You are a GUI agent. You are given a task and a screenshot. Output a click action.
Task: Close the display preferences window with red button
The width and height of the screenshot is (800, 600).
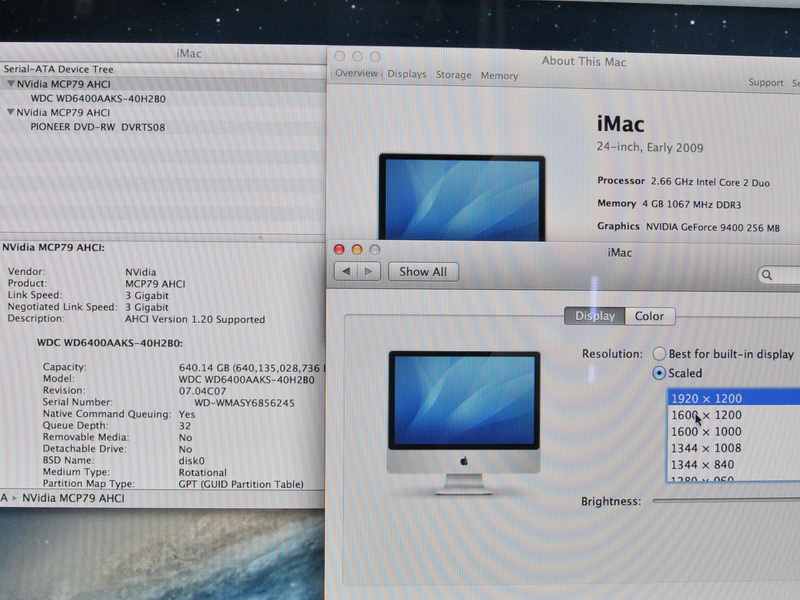339,249
